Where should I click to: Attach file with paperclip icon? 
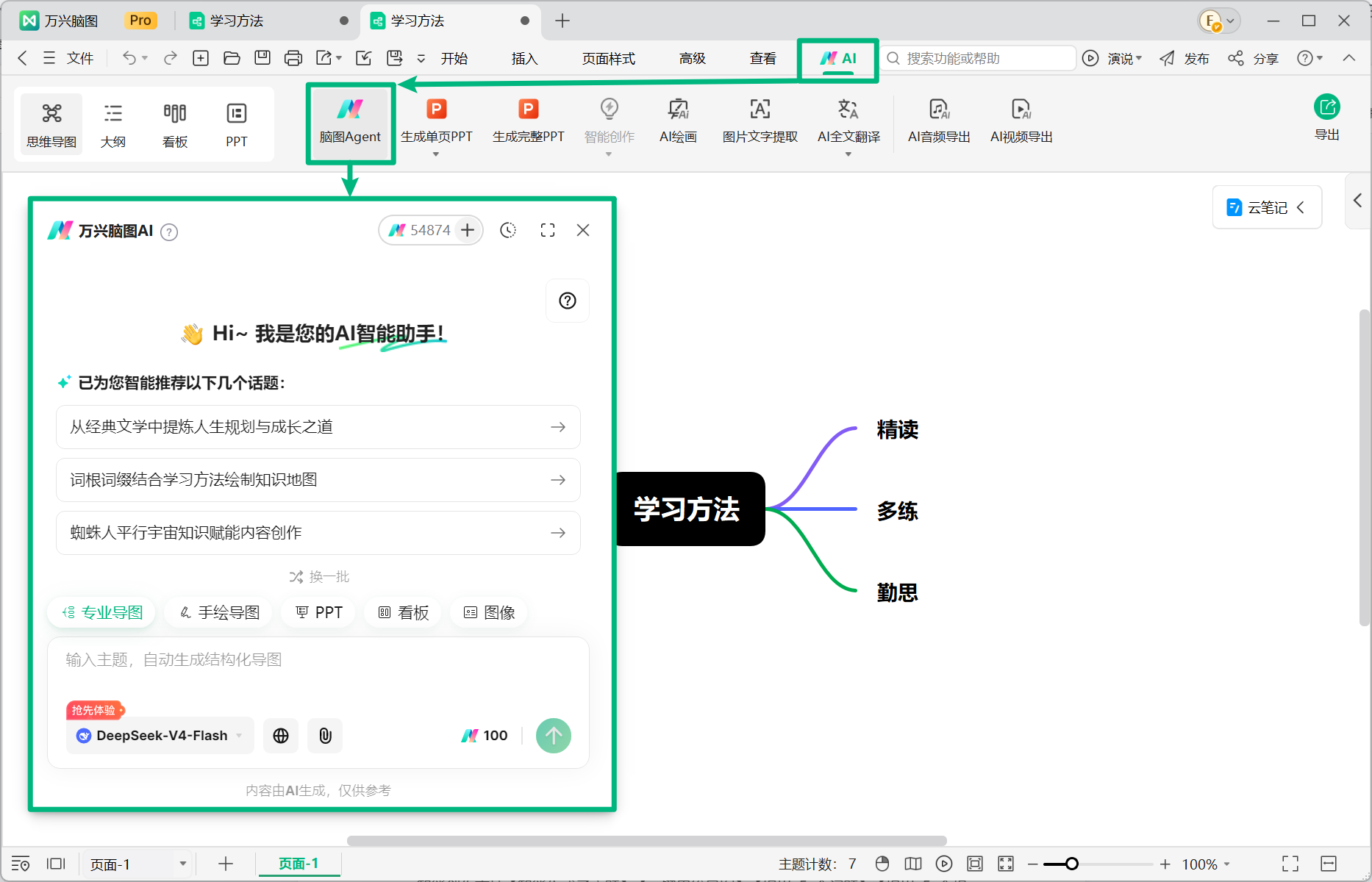pyautogui.click(x=325, y=736)
